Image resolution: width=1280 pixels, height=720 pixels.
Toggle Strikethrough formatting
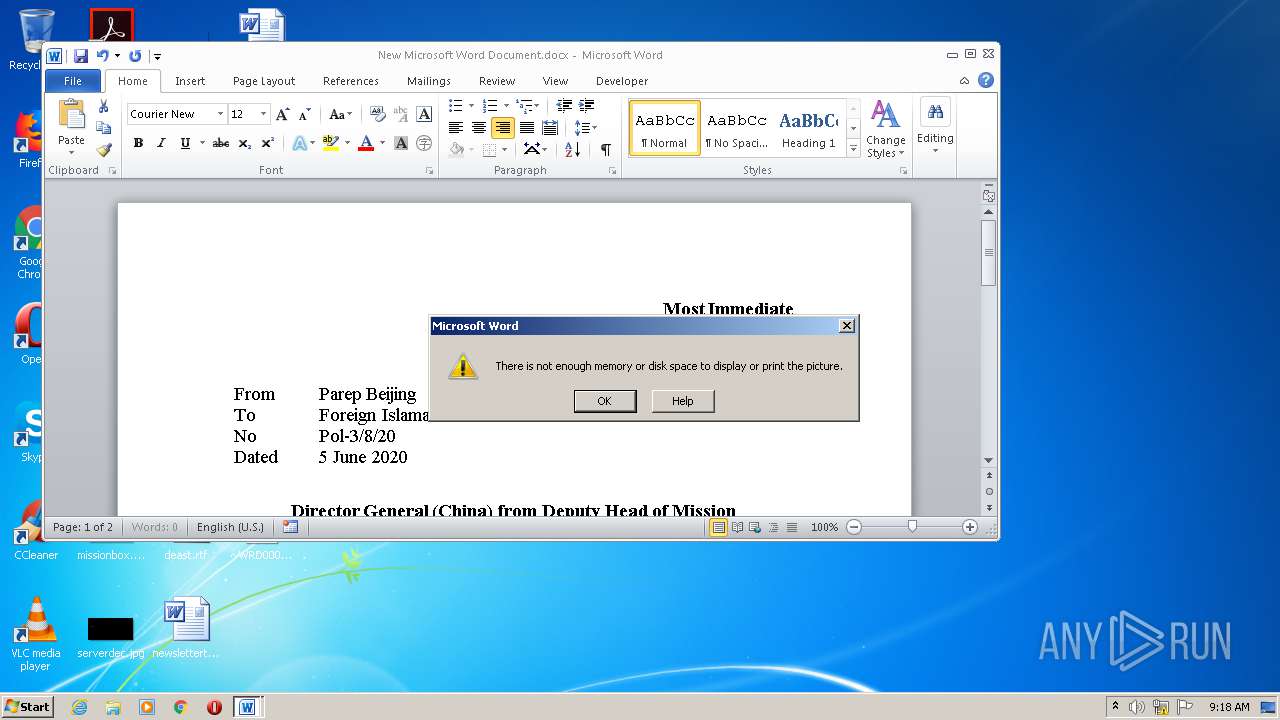221,143
